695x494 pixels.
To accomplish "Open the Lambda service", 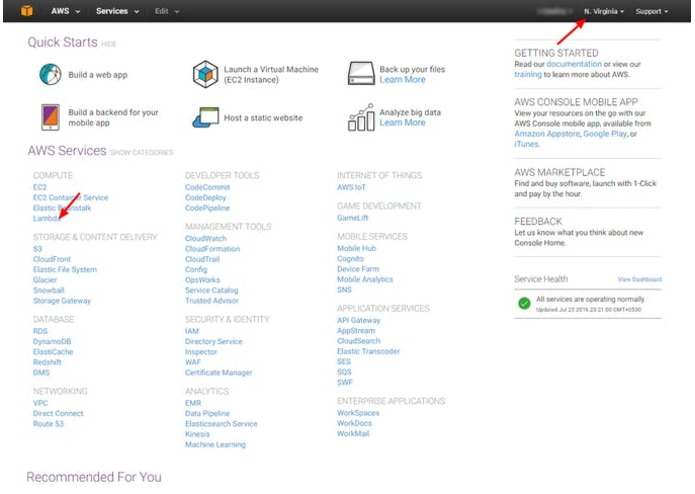I will click(46, 218).
